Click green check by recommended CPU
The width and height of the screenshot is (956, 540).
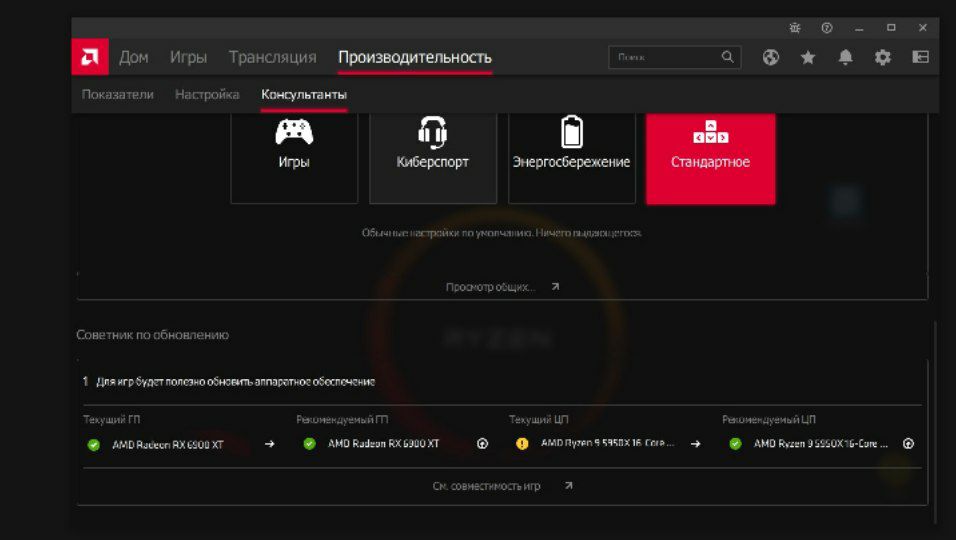coord(735,444)
